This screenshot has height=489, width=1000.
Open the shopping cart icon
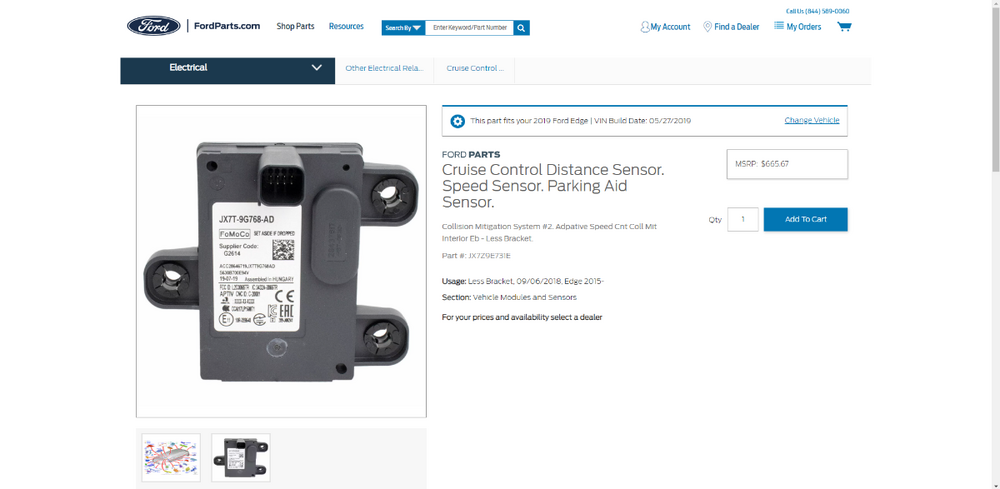[844, 27]
